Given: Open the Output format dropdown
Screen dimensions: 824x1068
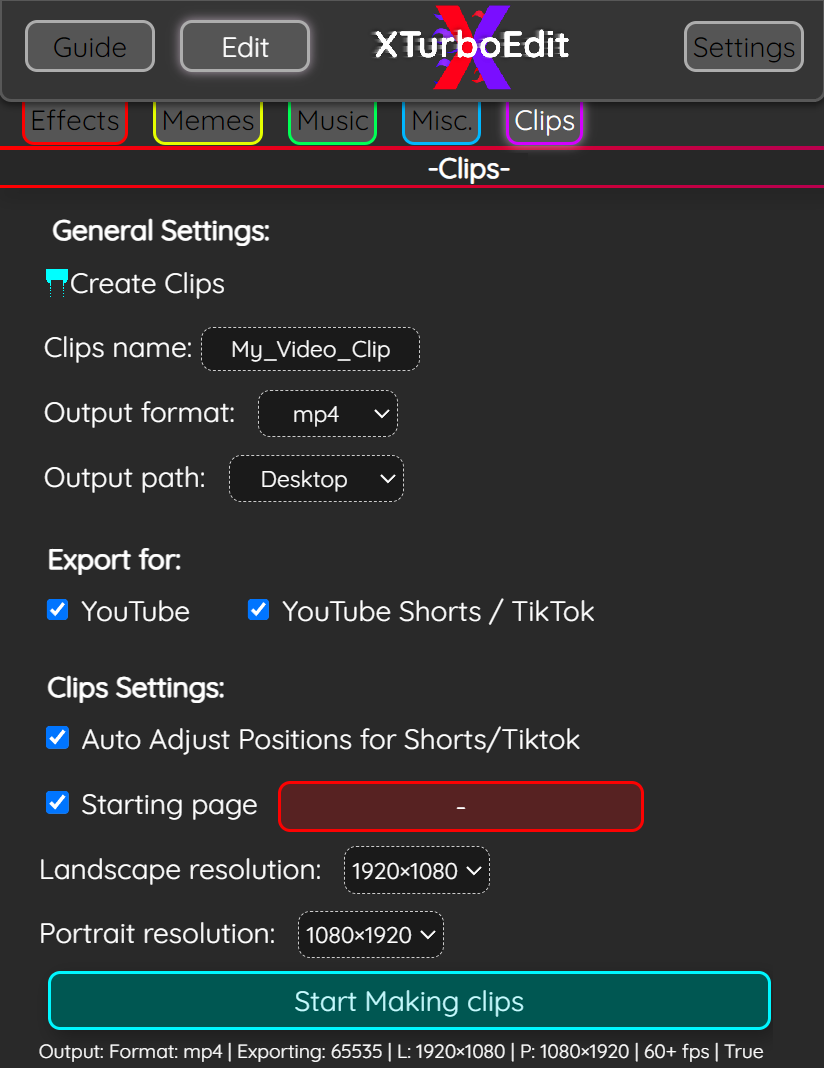Looking at the screenshot, I should 327,413.
